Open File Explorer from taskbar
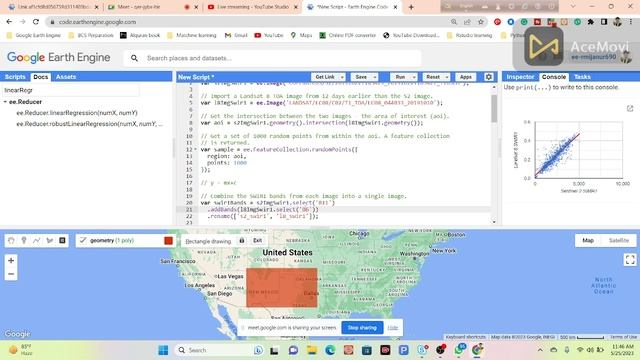 coord(311,350)
